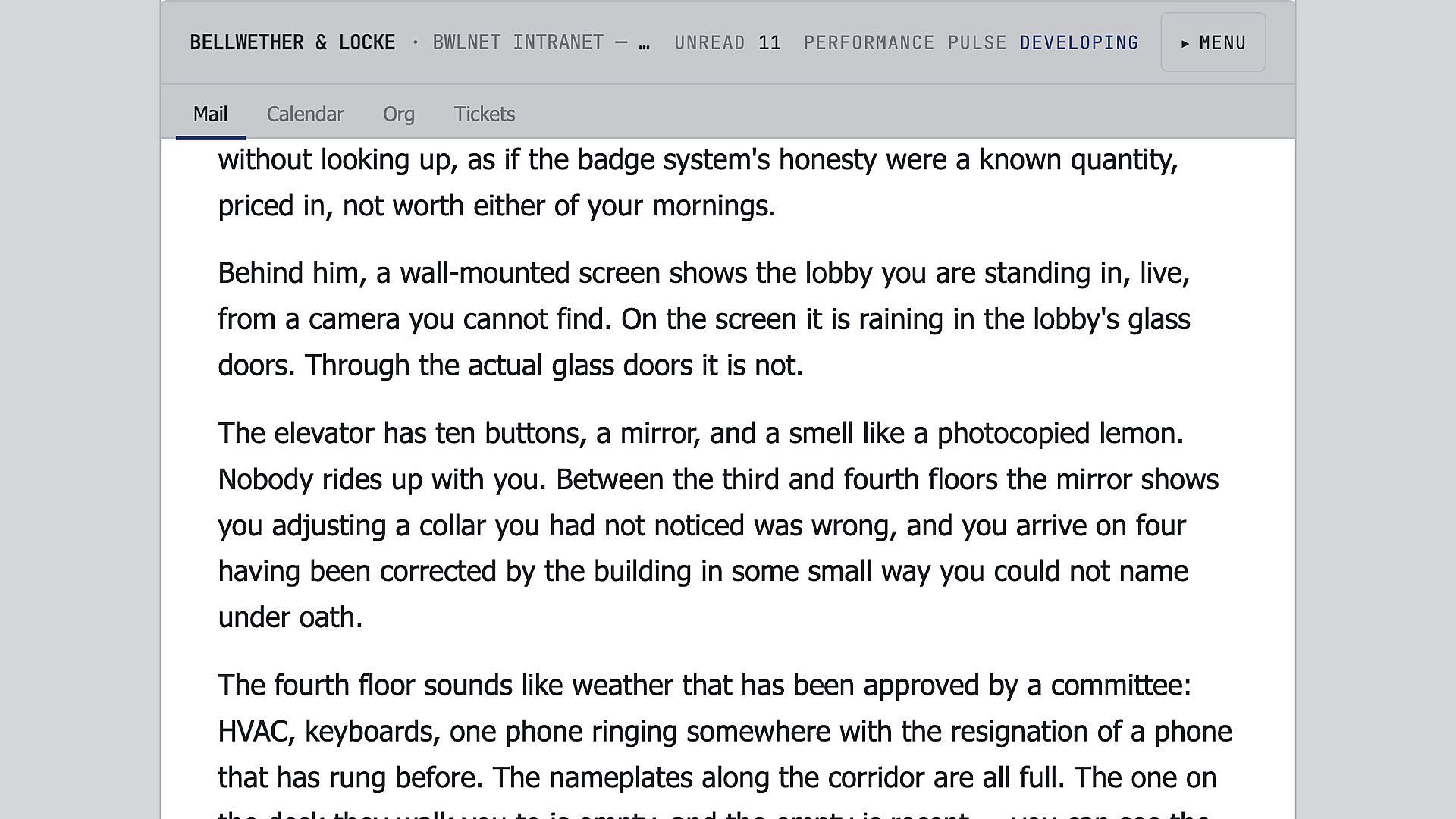Click the unread count number 11

pyautogui.click(x=770, y=42)
